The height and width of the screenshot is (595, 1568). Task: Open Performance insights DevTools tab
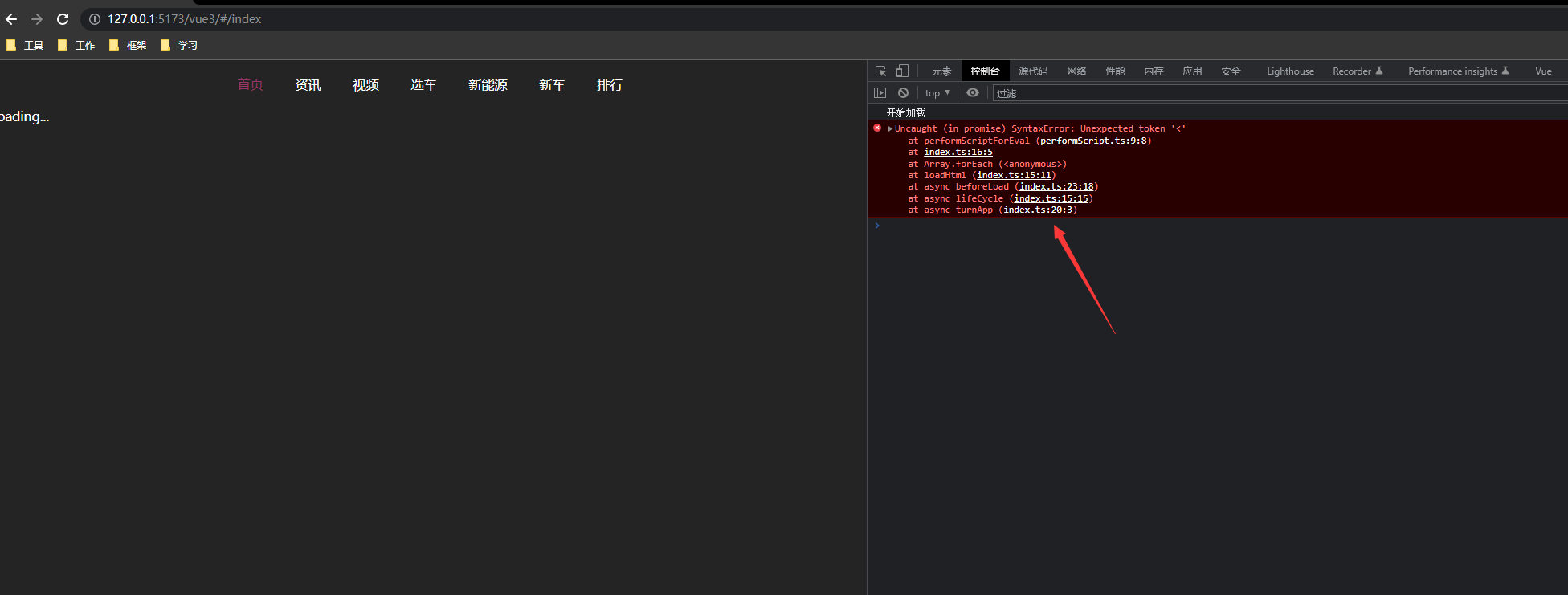1458,71
